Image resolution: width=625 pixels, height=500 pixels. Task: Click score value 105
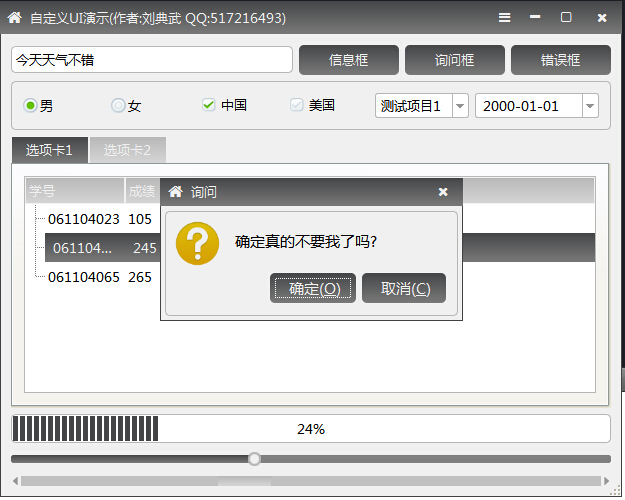coord(140,219)
